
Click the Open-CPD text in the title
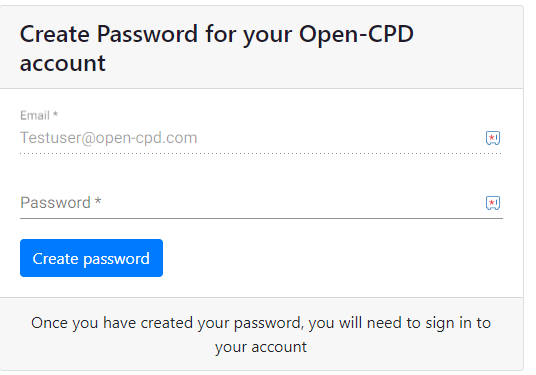357,35
